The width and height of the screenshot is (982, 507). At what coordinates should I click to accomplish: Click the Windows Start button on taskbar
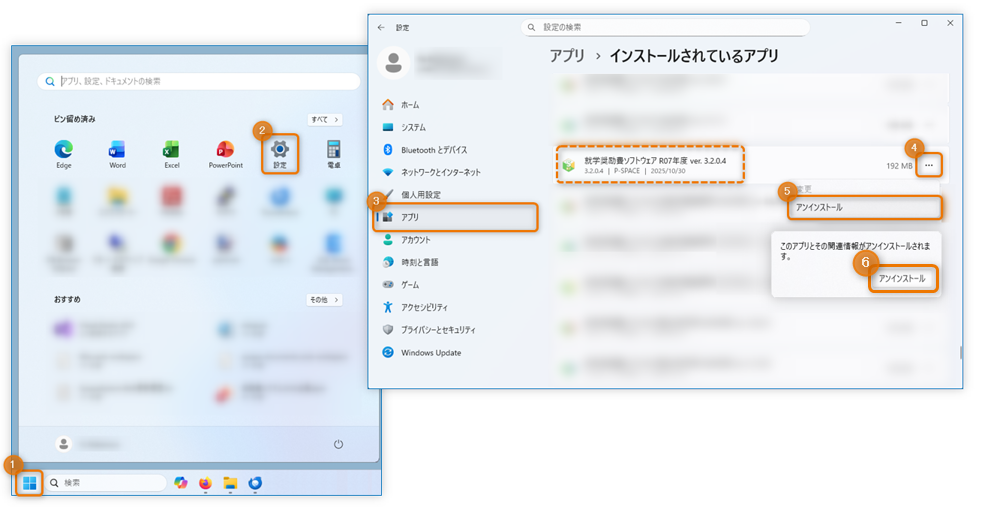coord(29,483)
